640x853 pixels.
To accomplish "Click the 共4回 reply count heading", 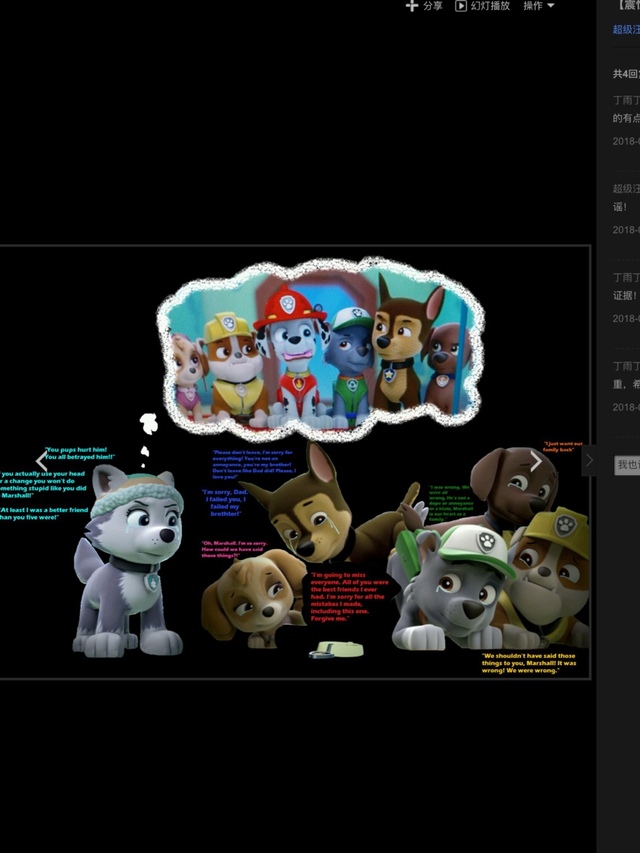I will pos(626,73).
